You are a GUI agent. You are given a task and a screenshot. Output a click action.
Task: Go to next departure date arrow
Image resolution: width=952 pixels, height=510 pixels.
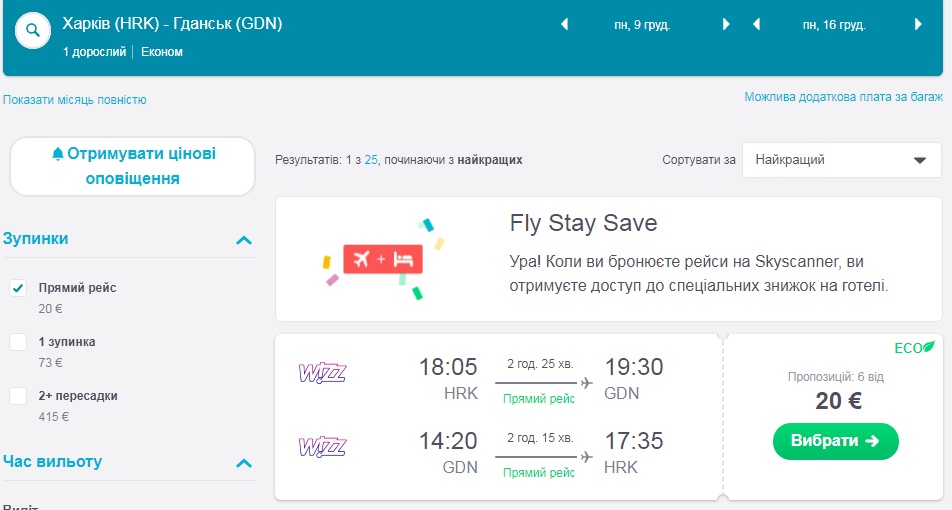click(x=727, y=25)
